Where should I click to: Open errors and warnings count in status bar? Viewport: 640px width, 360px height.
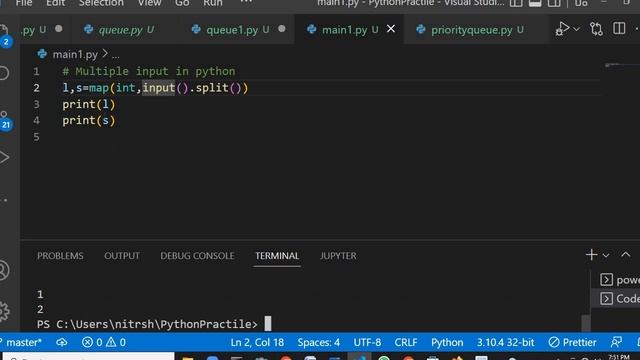104,342
